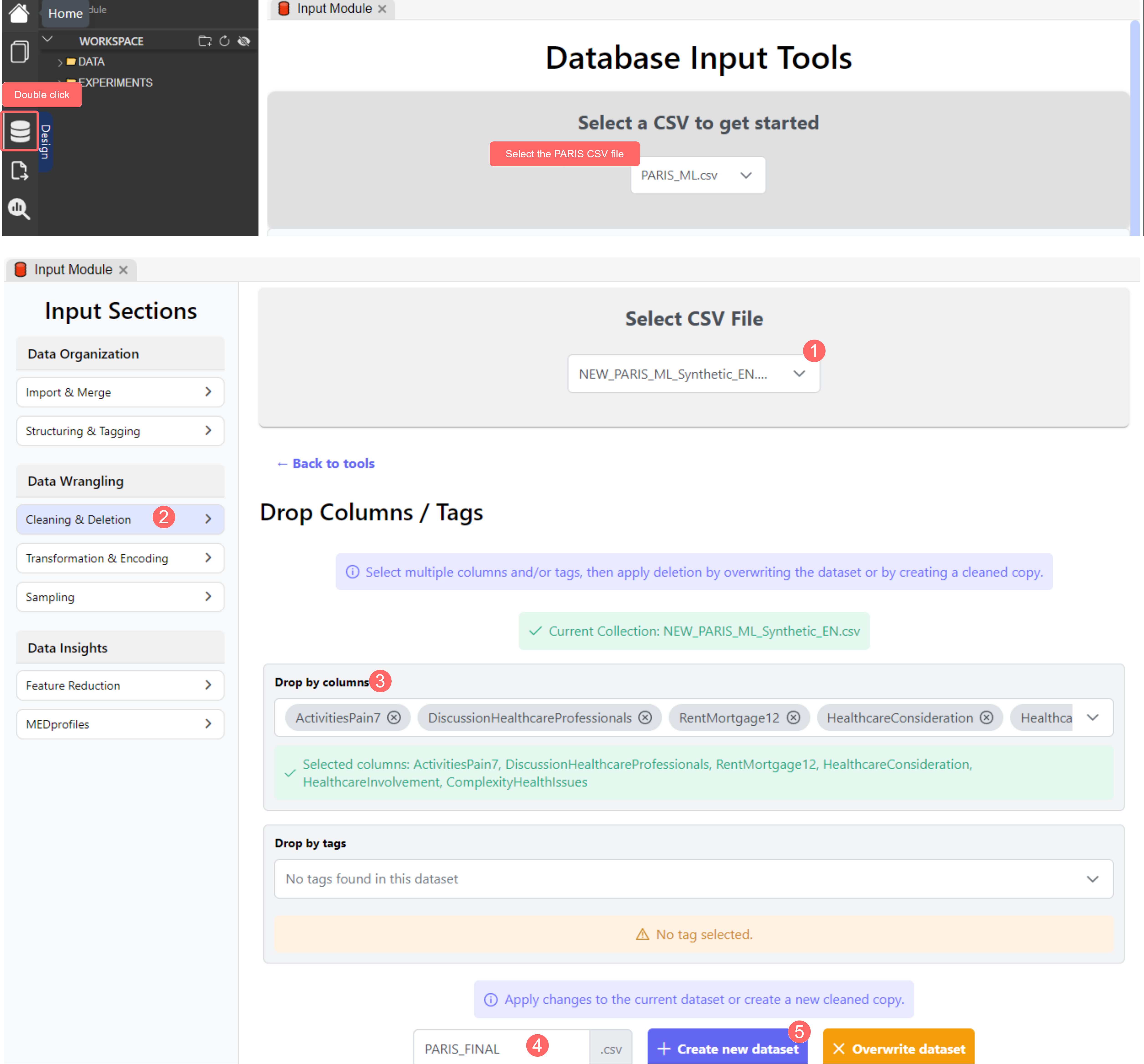The image size is (1144, 1064).
Task: Click the export file arrow icon
Action: tap(20, 171)
